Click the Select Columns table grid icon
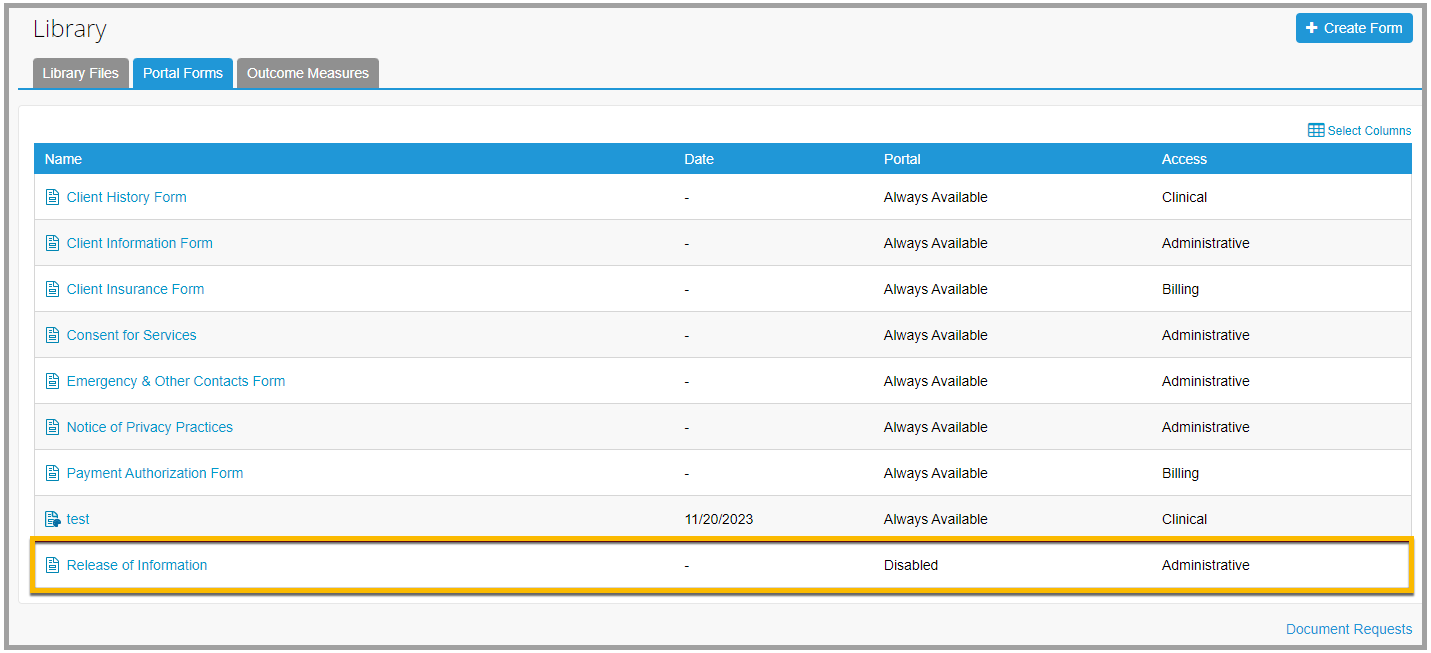1431x653 pixels. [x=1316, y=131]
